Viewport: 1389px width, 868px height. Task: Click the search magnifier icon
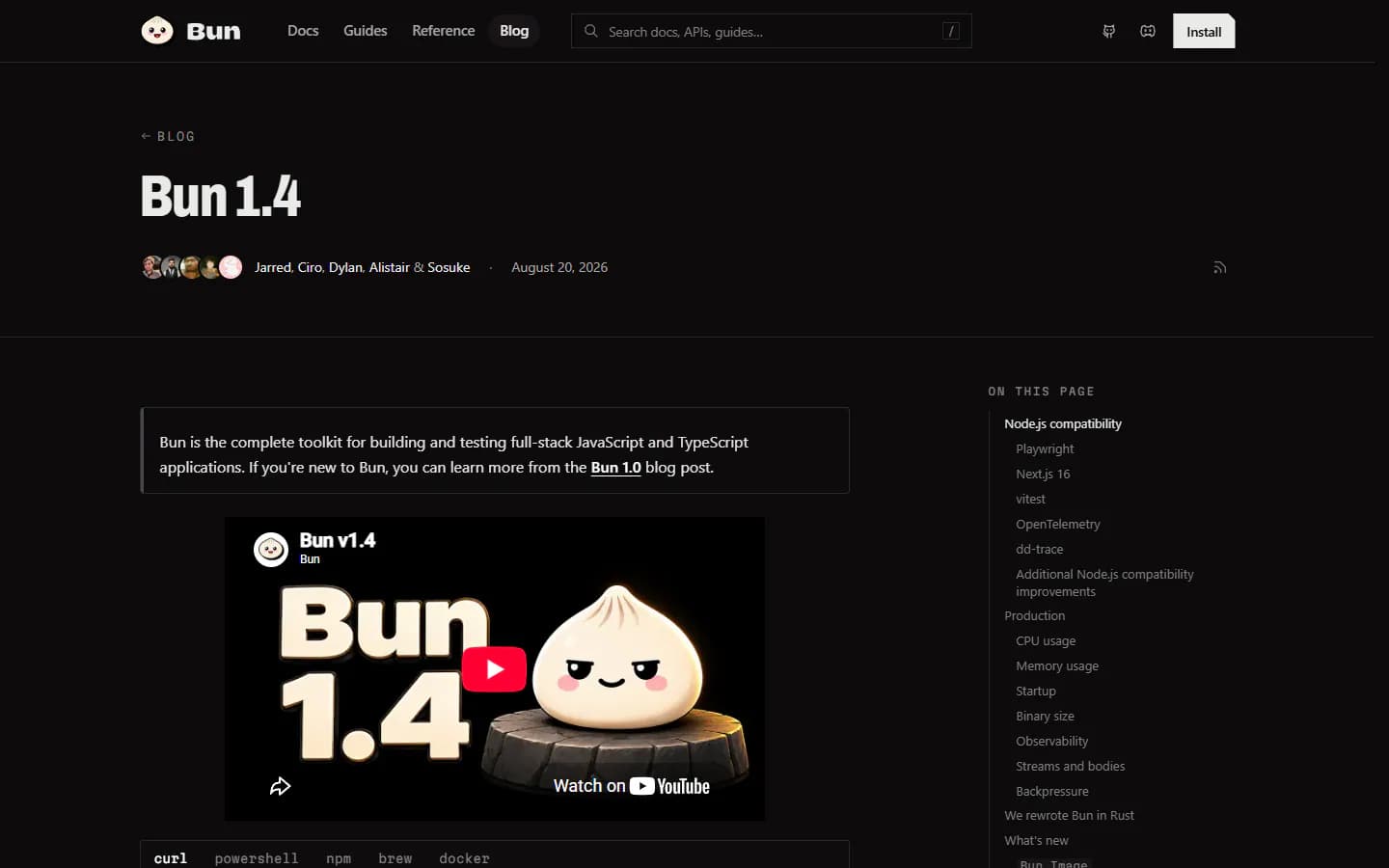point(591,31)
